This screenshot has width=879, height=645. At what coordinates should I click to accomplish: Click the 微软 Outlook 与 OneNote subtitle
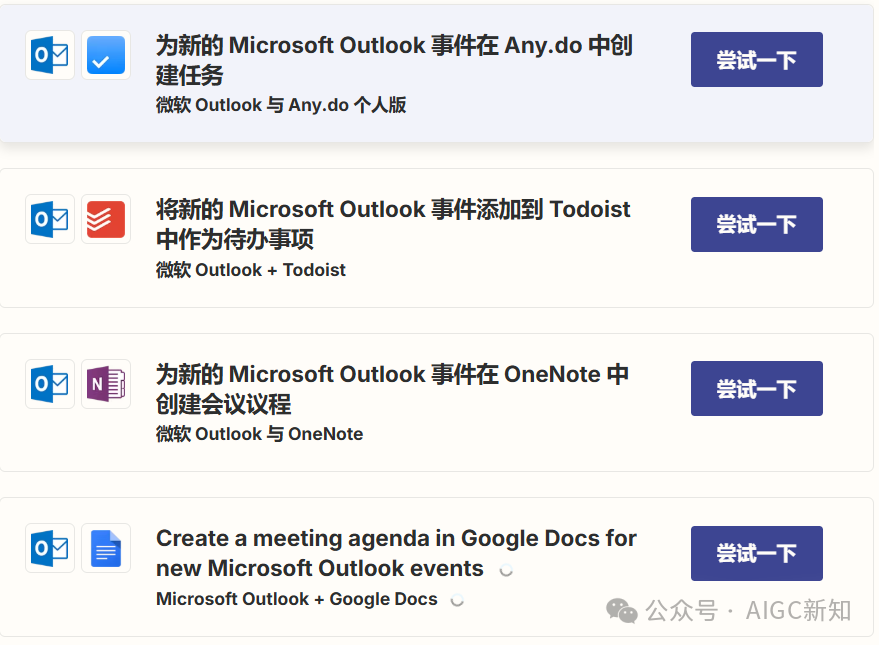tap(259, 434)
